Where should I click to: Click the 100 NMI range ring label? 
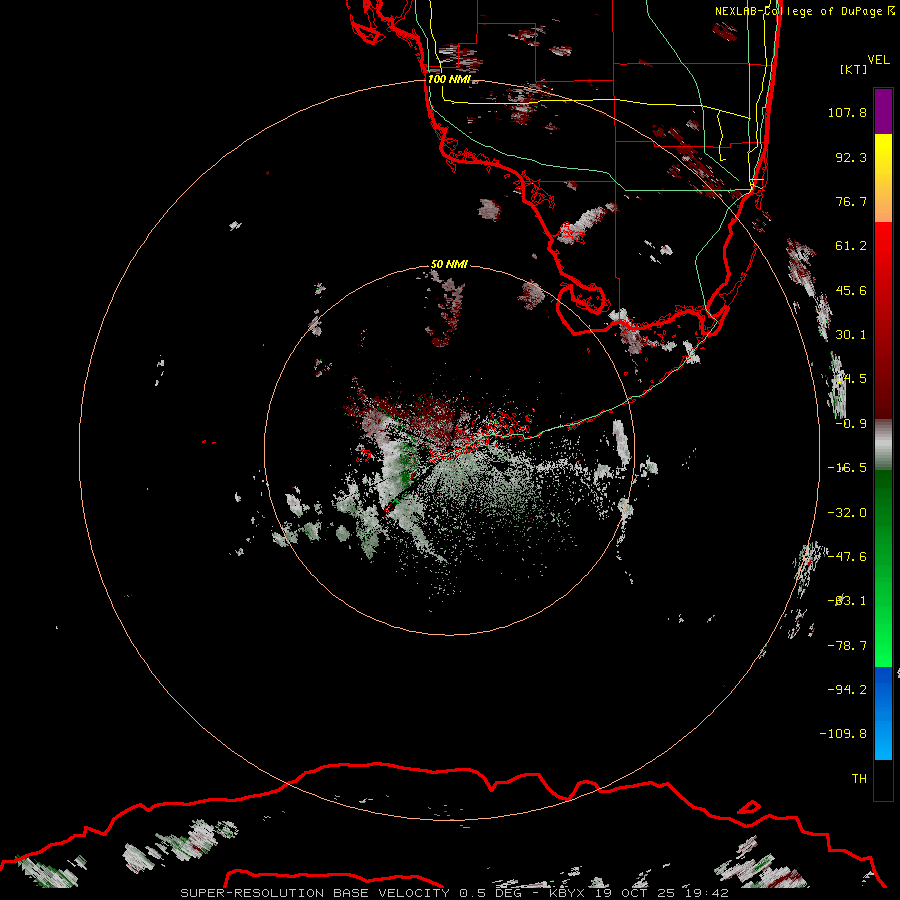(449, 79)
